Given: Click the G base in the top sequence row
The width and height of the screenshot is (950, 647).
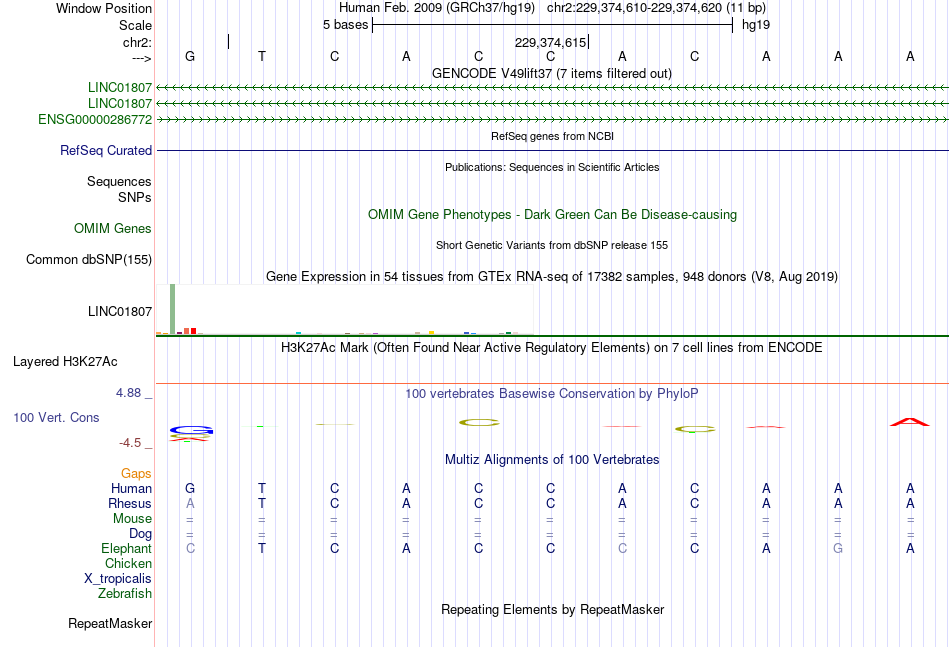Looking at the screenshot, I should click(190, 56).
